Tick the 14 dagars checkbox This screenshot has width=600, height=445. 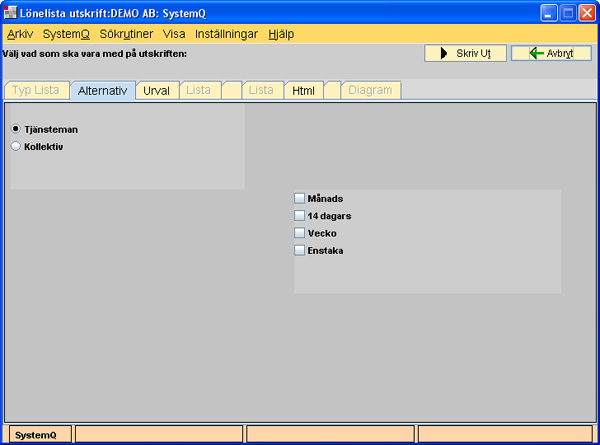tap(299, 215)
